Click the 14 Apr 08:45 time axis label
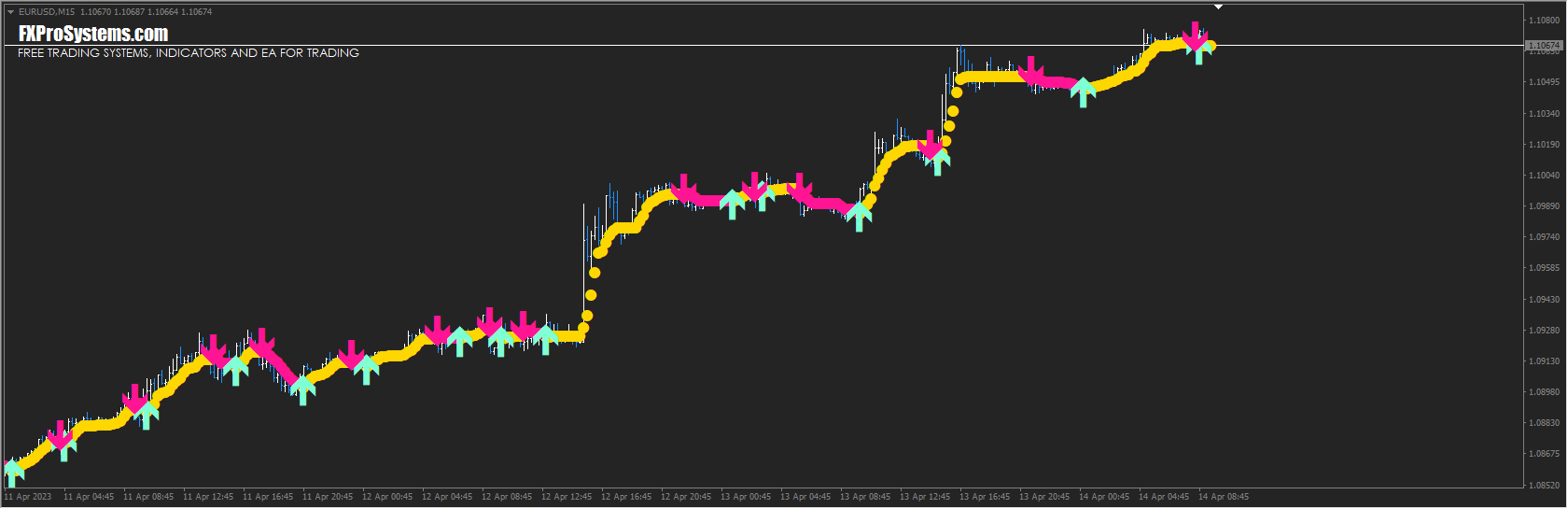Screen dimensions: 1568x509 click(1224, 497)
